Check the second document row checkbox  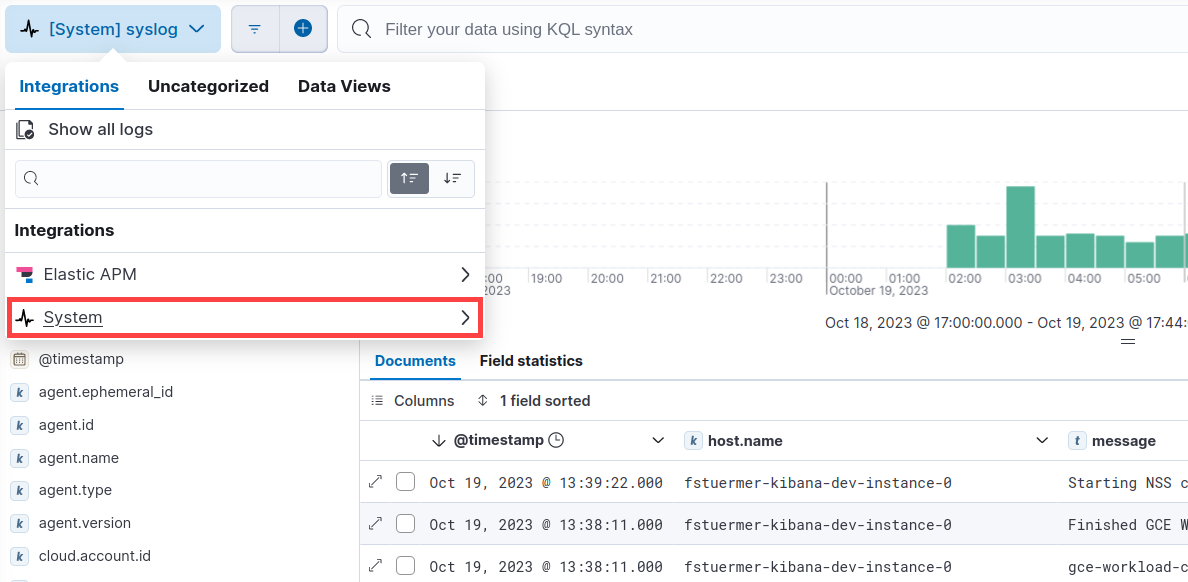pos(405,524)
